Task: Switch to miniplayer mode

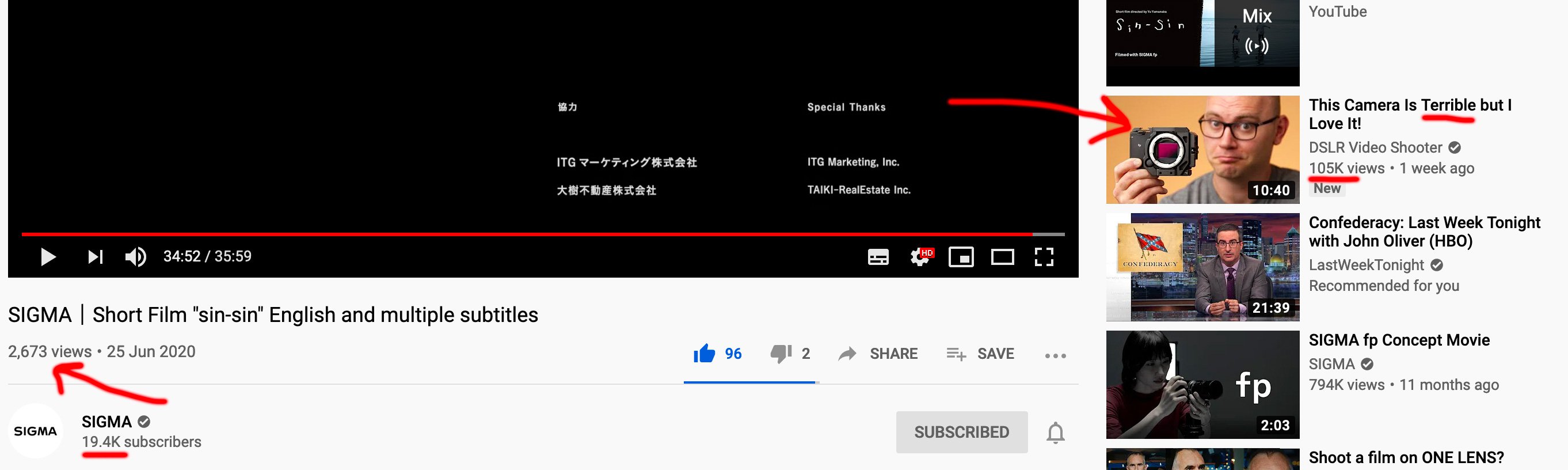Action: coord(961,257)
